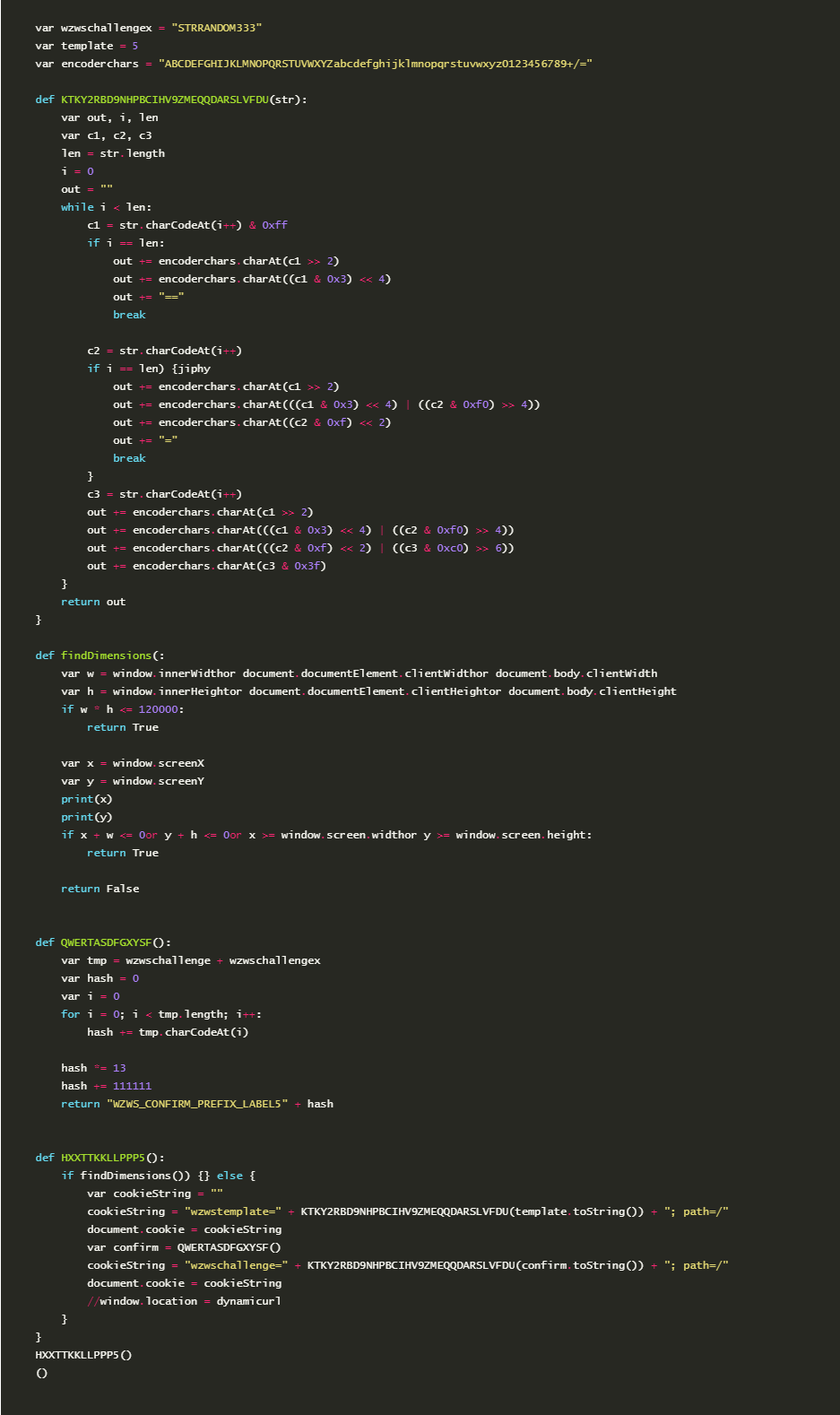The width and height of the screenshot is (840, 1415).
Task: Click the "var out, i, len" declaration
Action: [x=109, y=117]
